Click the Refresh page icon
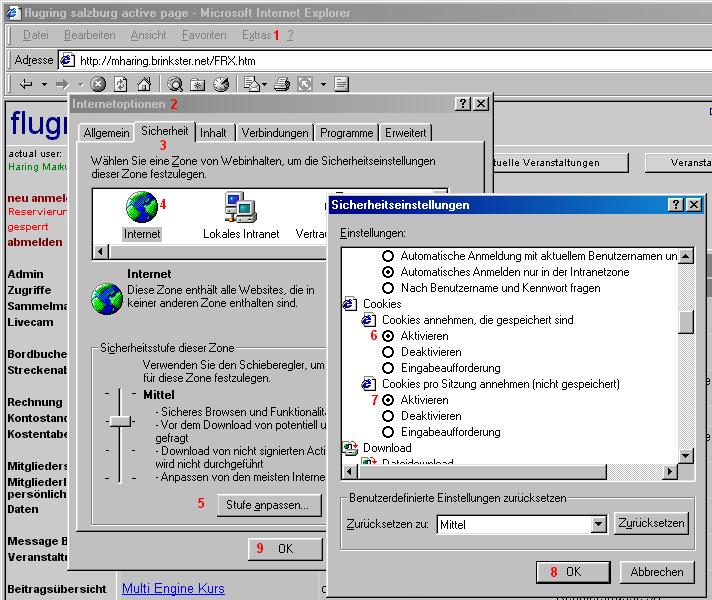 tap(121, 85)
